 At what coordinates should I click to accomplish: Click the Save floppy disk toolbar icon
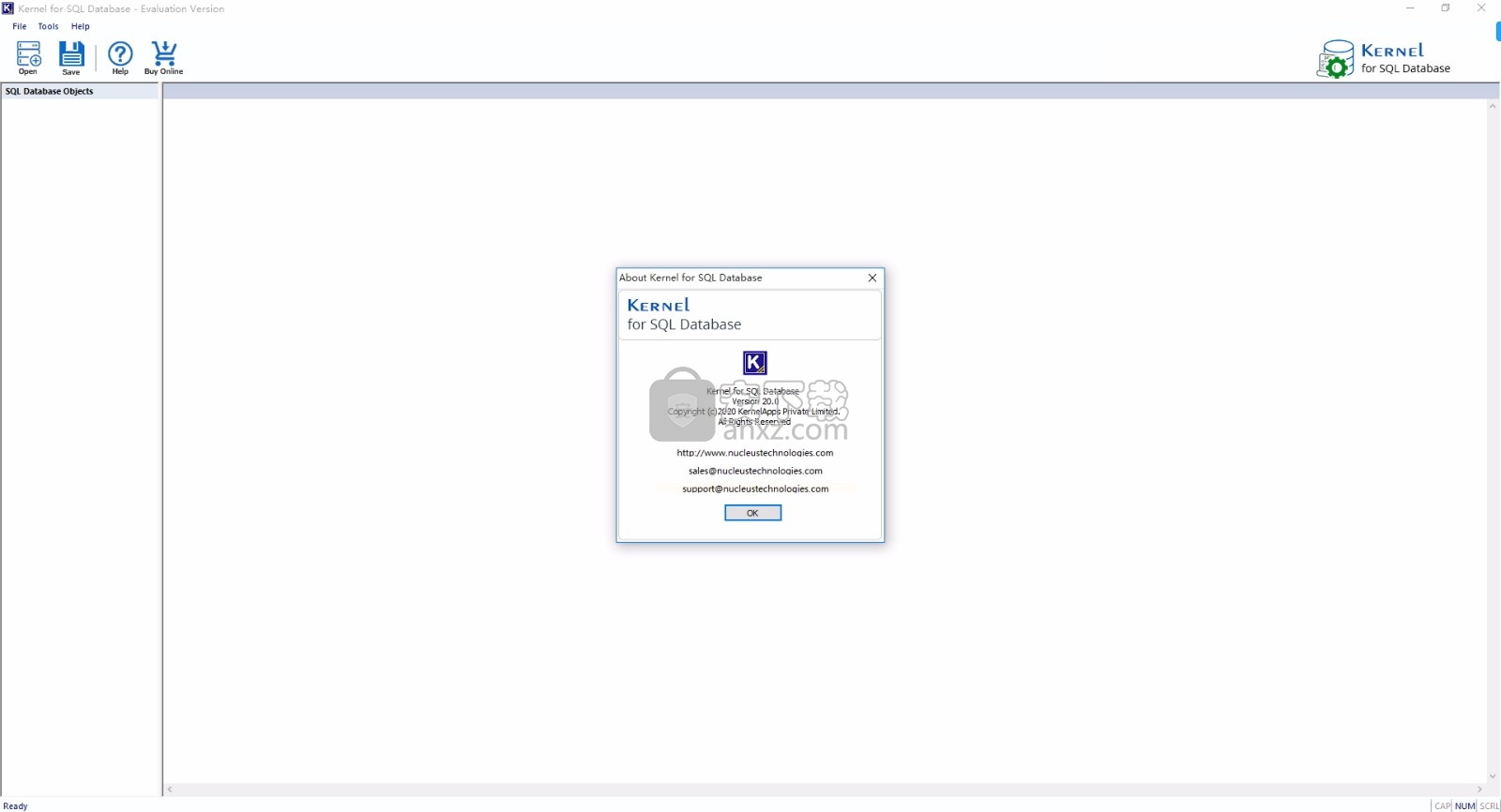(71, 57)
